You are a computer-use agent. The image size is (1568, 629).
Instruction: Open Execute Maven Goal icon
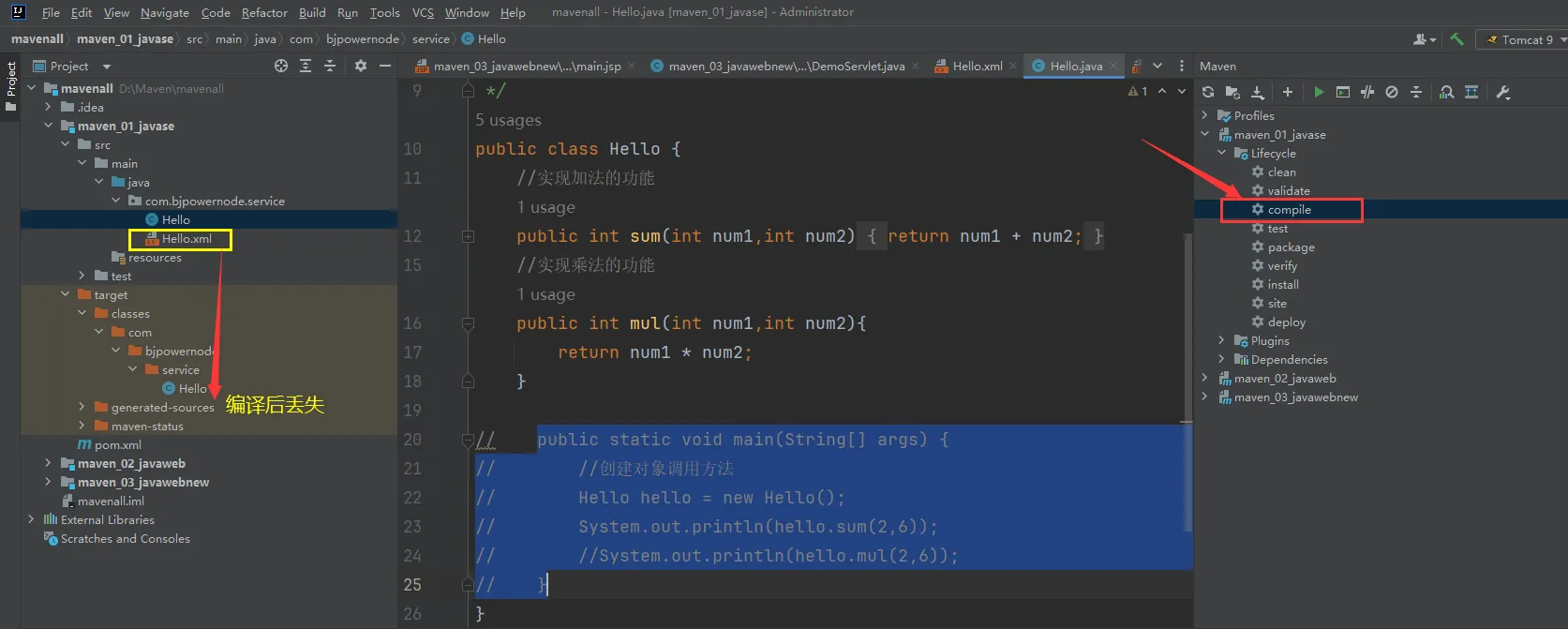(1343, 92)
